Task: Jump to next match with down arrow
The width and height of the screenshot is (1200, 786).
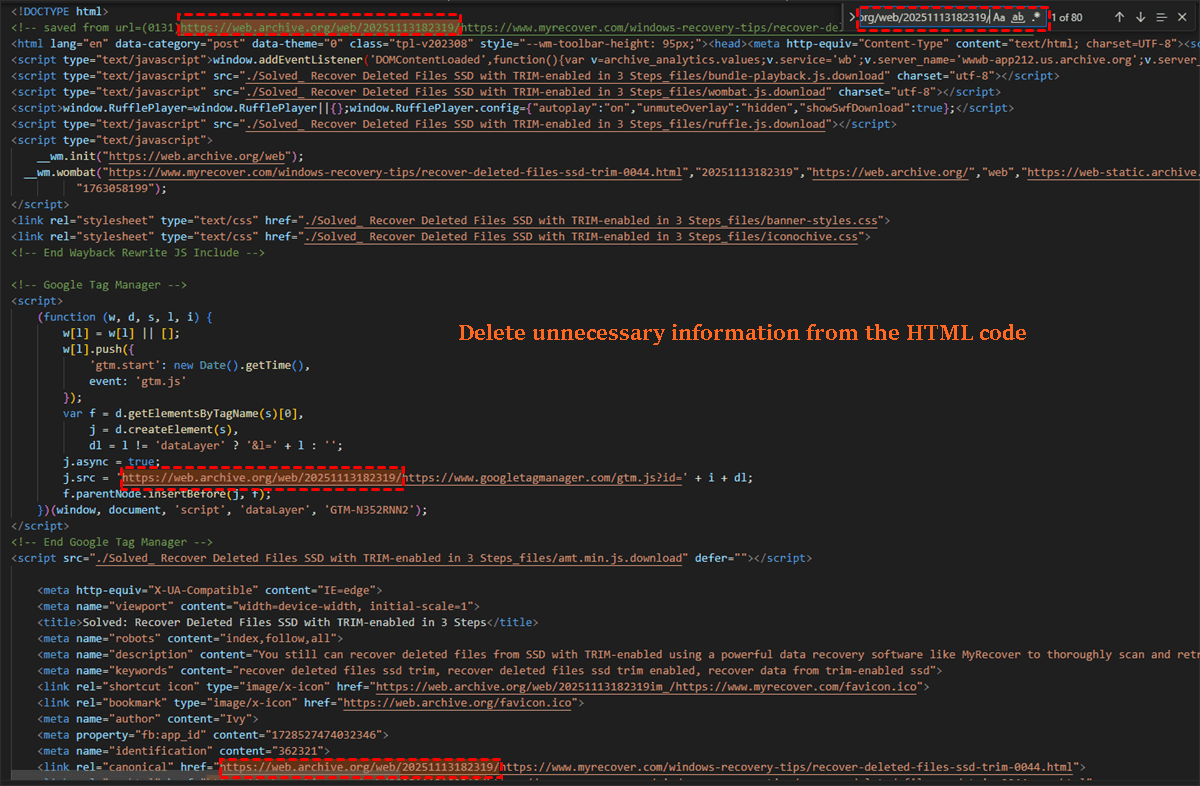Action: (1141, 17)
